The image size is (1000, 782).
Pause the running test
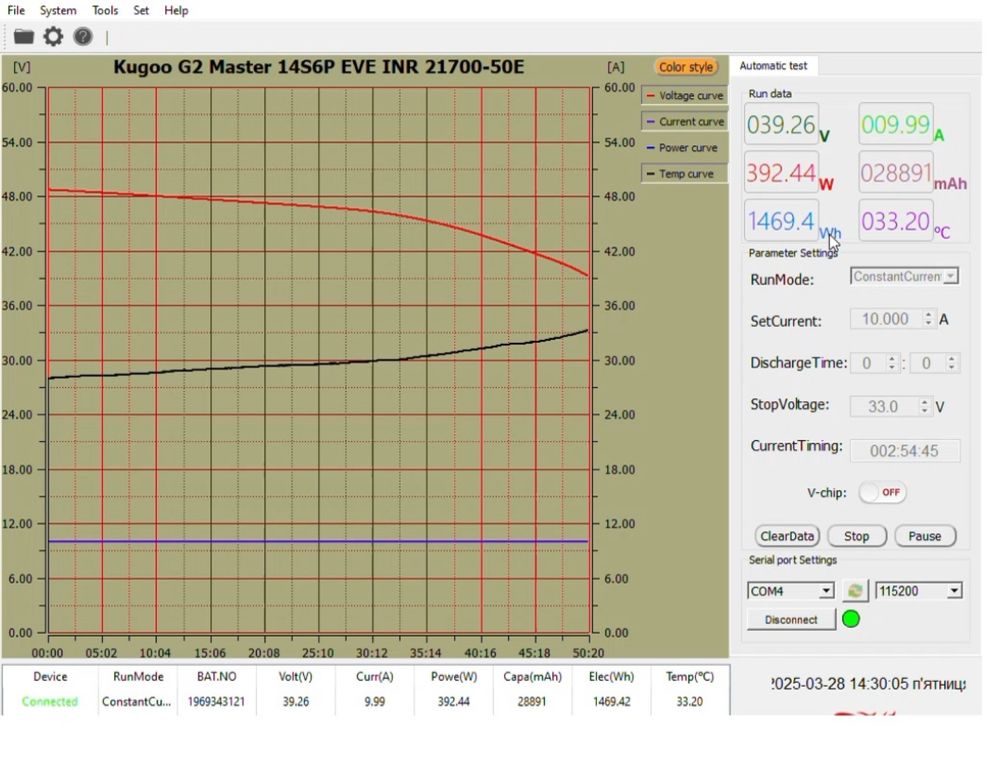tap(925, 536)
